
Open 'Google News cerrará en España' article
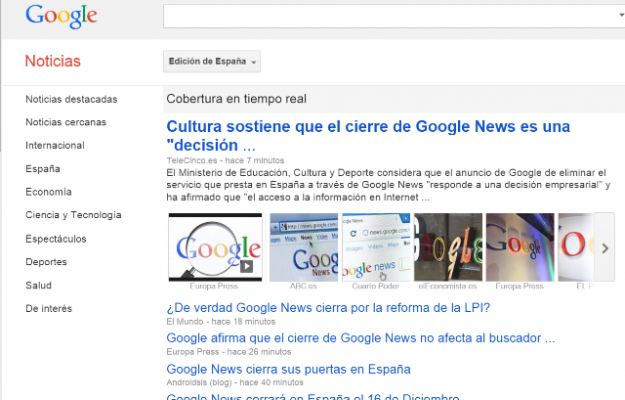coord(313,396)
